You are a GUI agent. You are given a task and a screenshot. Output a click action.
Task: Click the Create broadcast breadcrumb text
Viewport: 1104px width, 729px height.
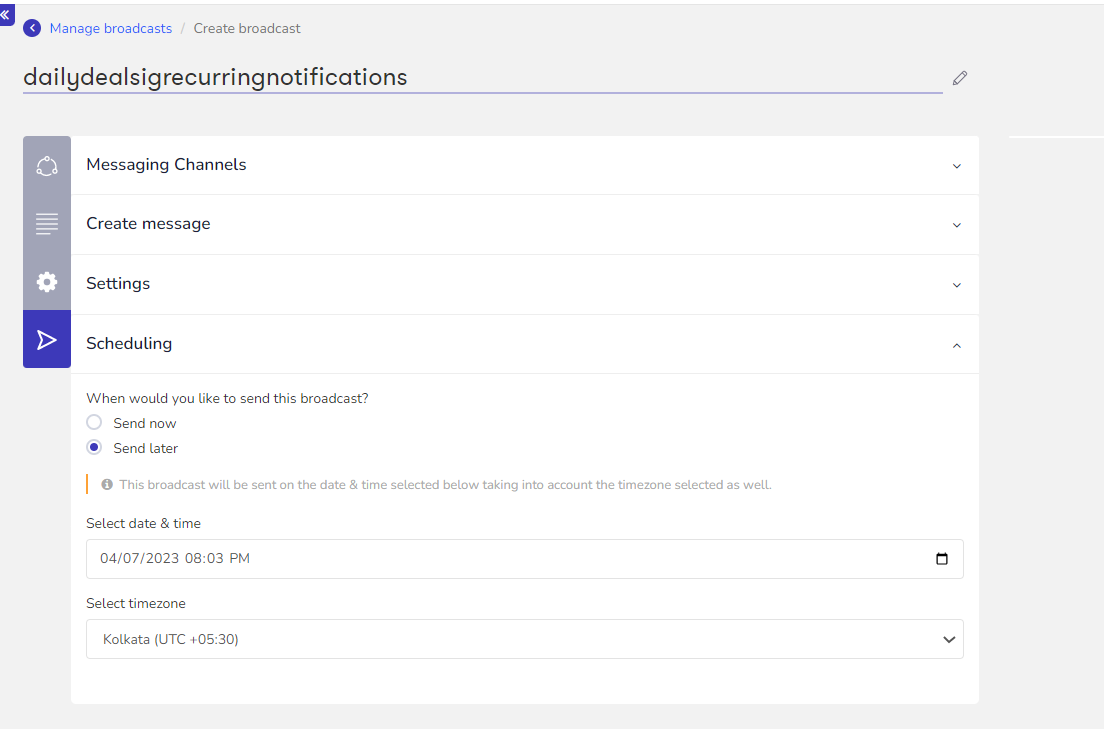pos(247,28)
